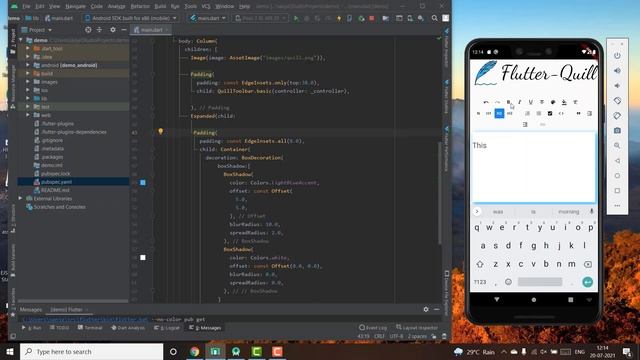Open the Navigate menu
Viewport: 640px width, 360px height.
tap(76, 6)
